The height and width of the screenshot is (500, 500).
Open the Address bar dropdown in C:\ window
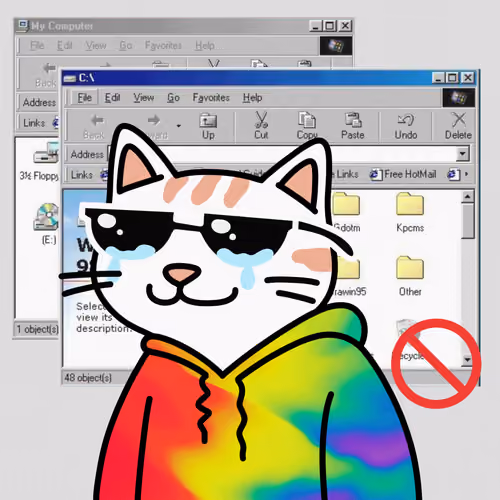point(462,154)
